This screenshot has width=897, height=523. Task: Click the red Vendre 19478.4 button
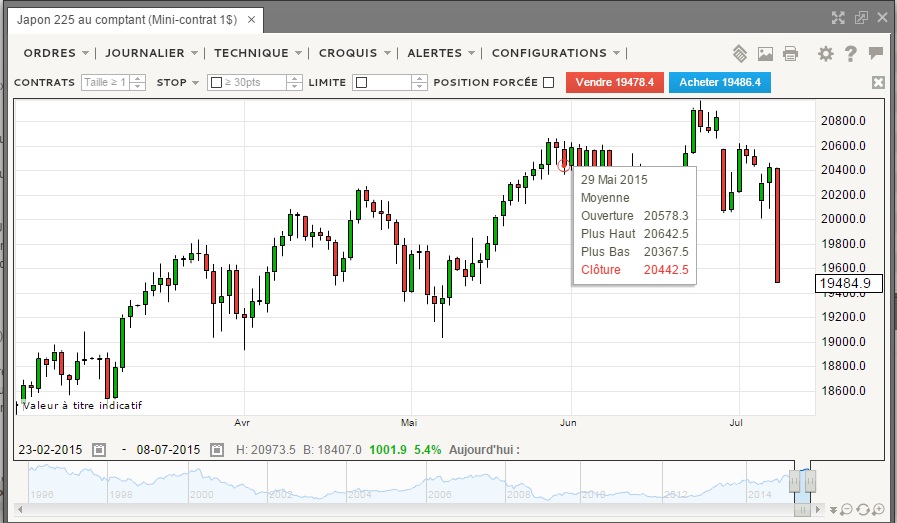click(615, 83)
